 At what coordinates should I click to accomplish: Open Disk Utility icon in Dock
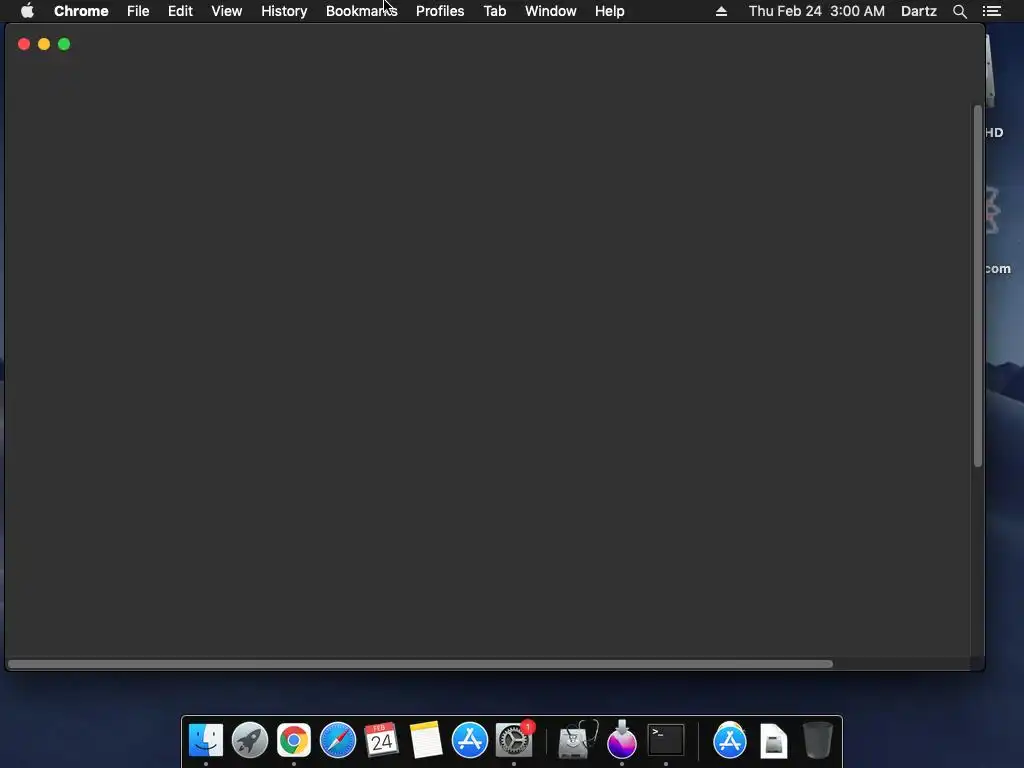tap(577, 740)
